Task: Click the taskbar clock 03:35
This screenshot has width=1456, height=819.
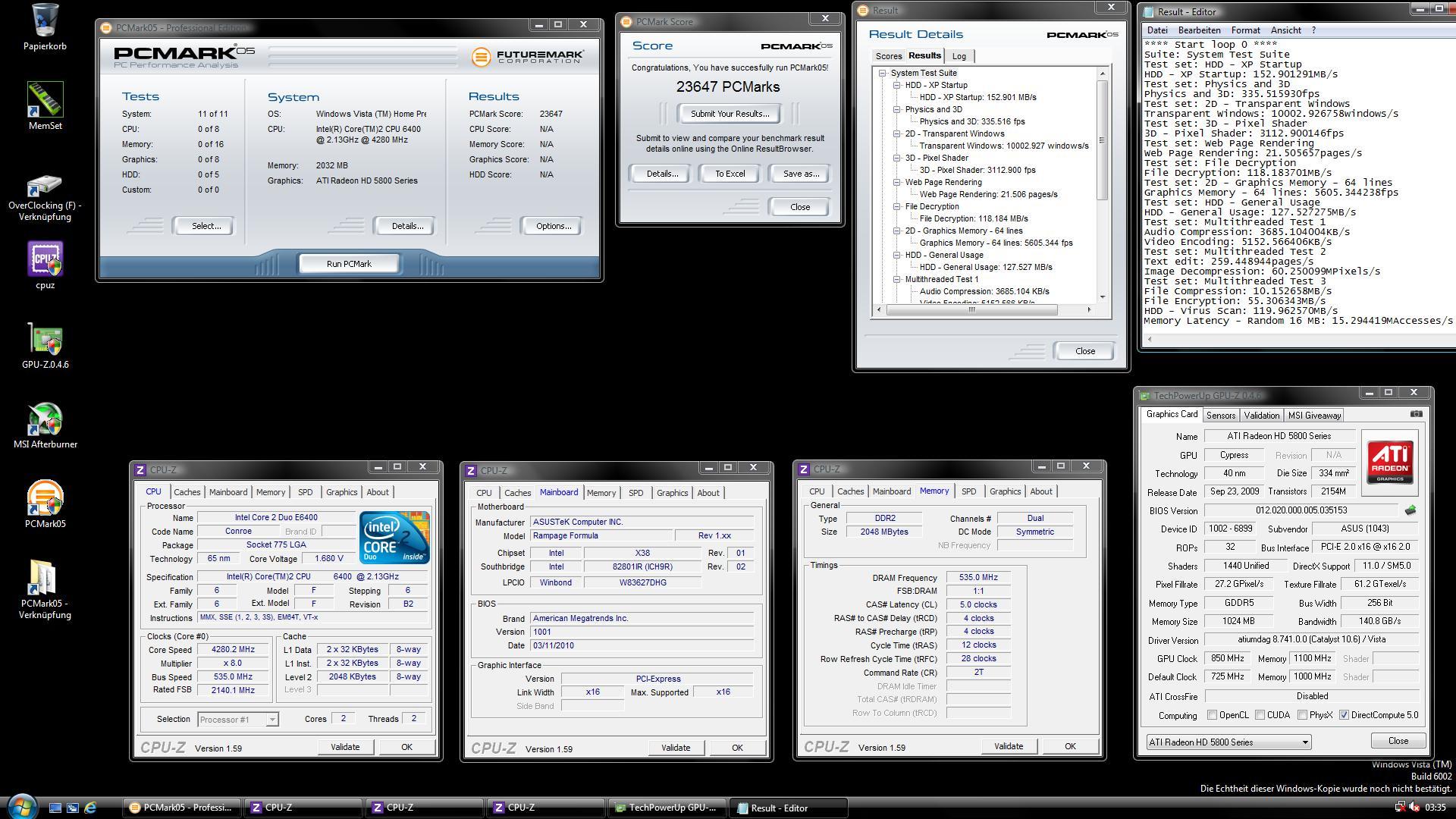Action: pyautogui.click(x=1436, y=808)
